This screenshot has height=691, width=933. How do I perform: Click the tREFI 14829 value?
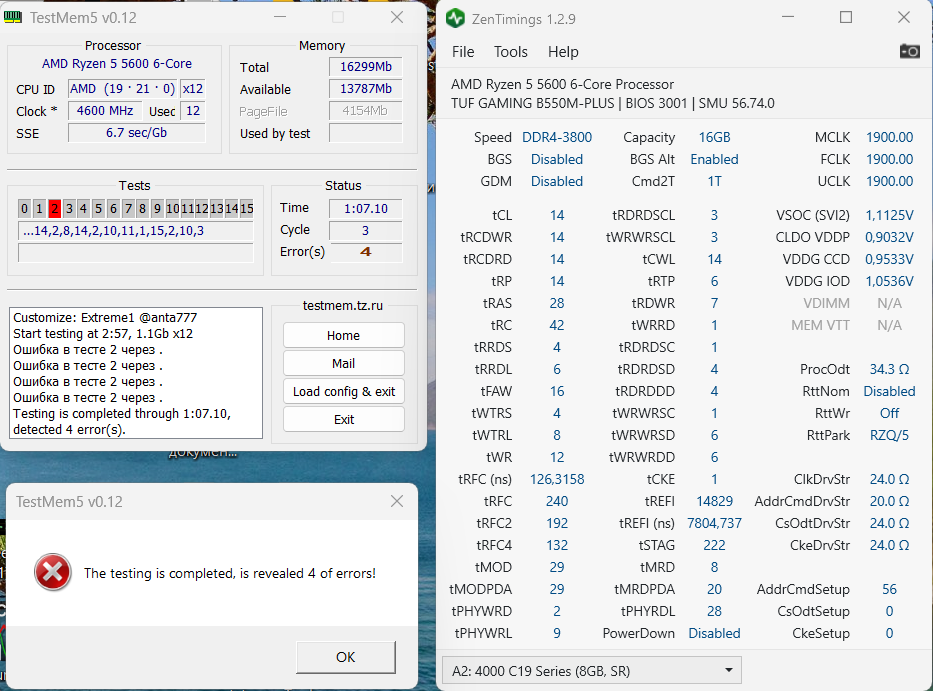pyautogui.click(x=714, y=502)
